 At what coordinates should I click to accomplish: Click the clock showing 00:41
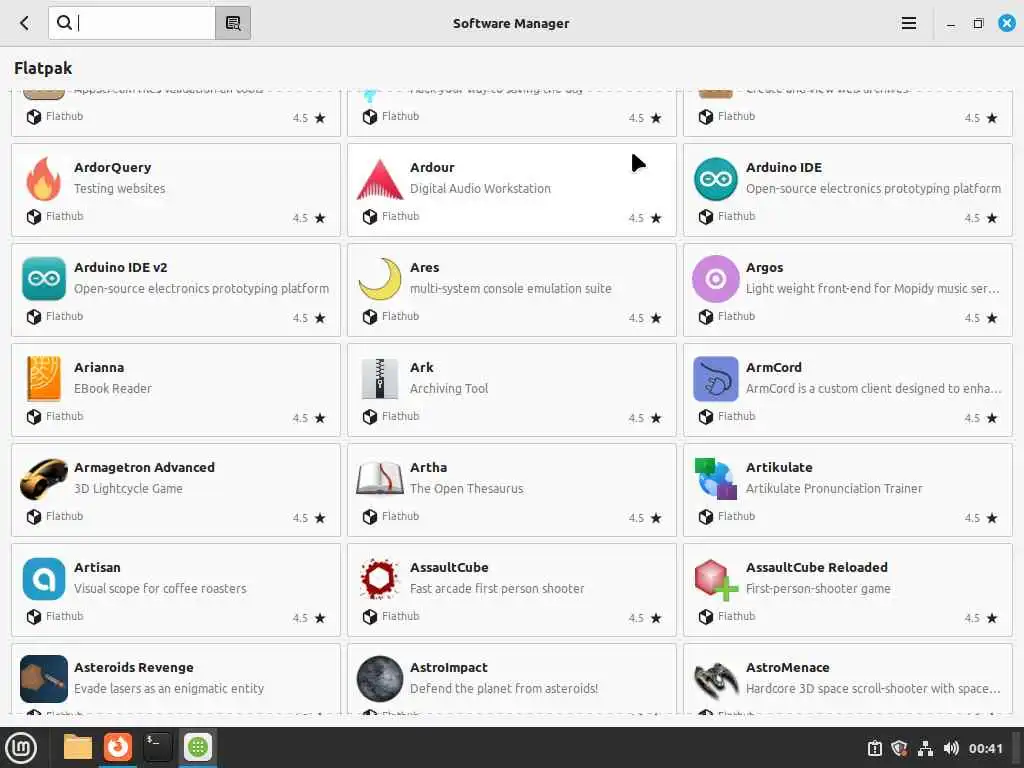(985, 748)
